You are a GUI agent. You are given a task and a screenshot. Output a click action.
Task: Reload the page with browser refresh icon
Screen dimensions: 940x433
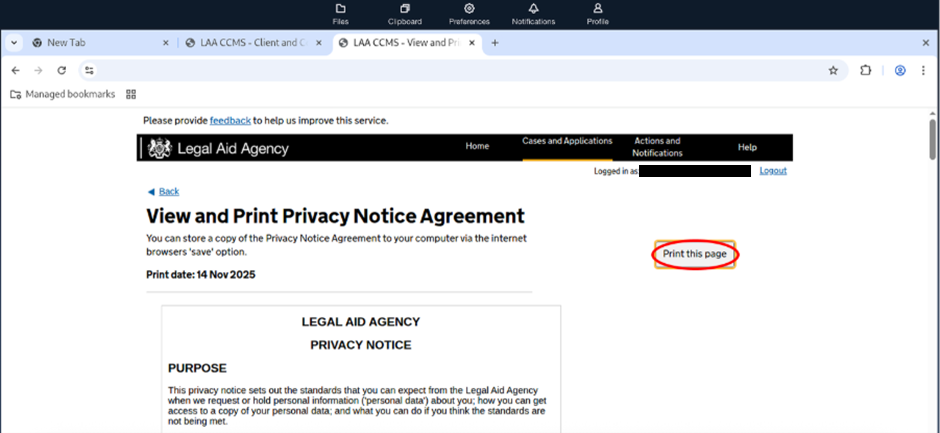click(61, 71)
